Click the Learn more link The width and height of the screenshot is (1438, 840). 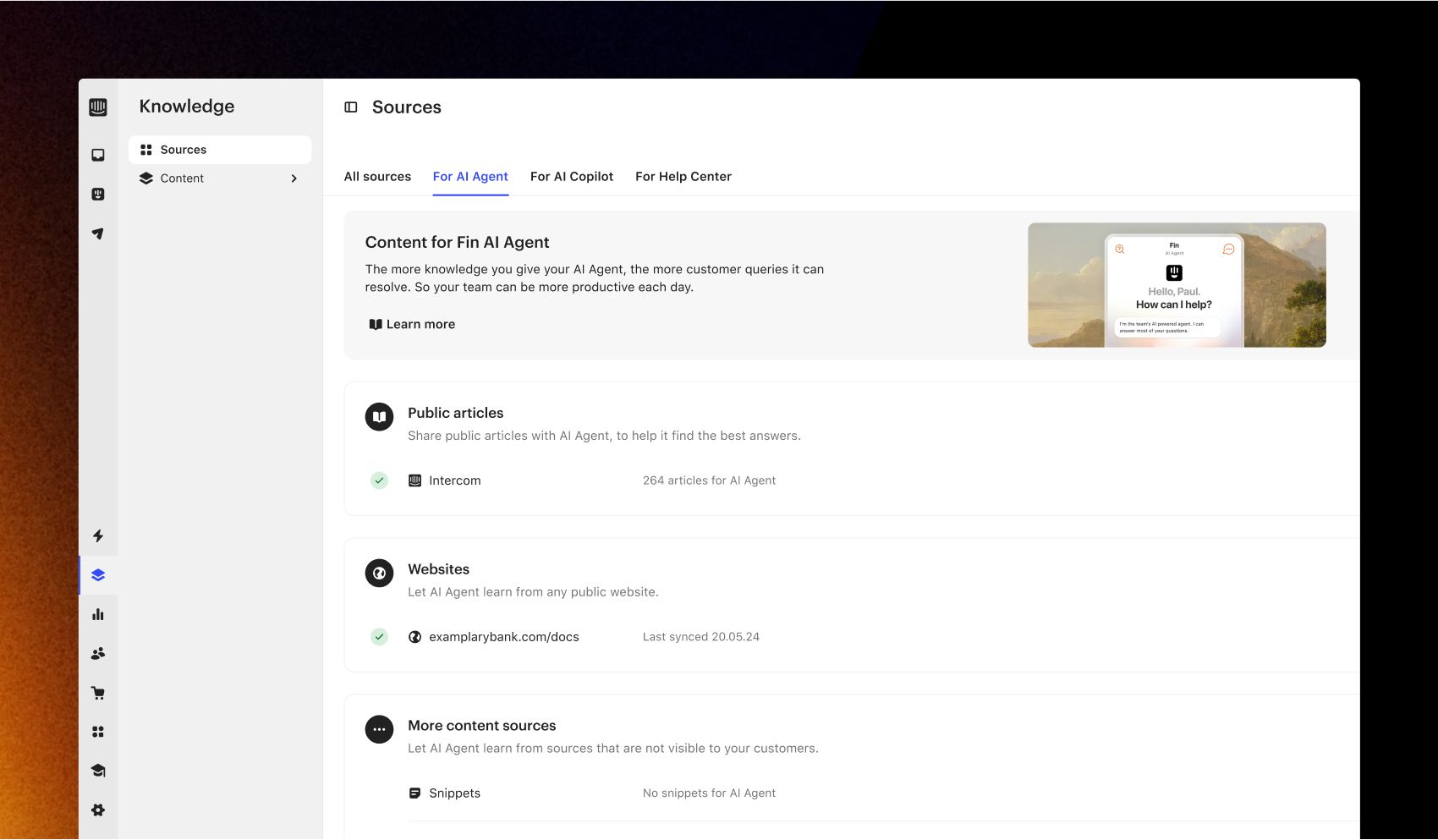click(412, 324)
